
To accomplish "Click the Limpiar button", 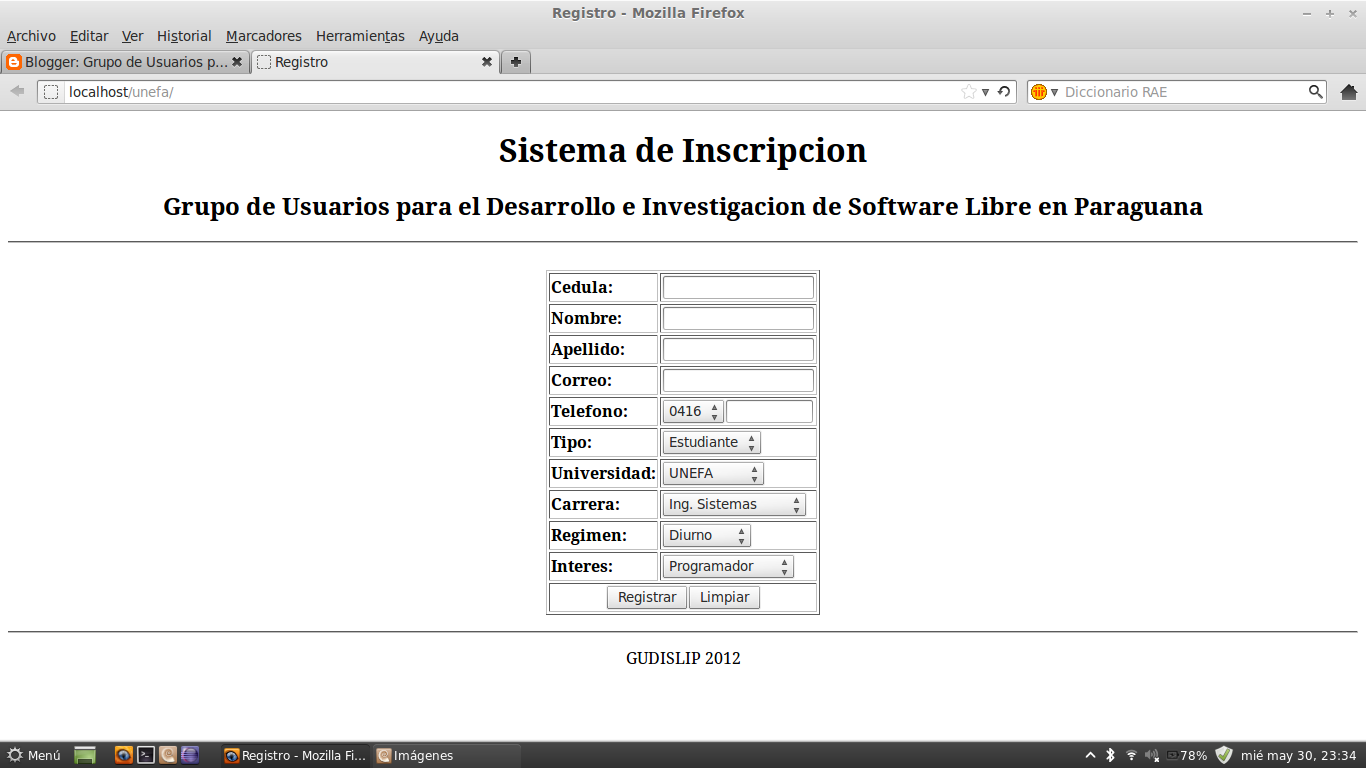I will click(723, 597).
